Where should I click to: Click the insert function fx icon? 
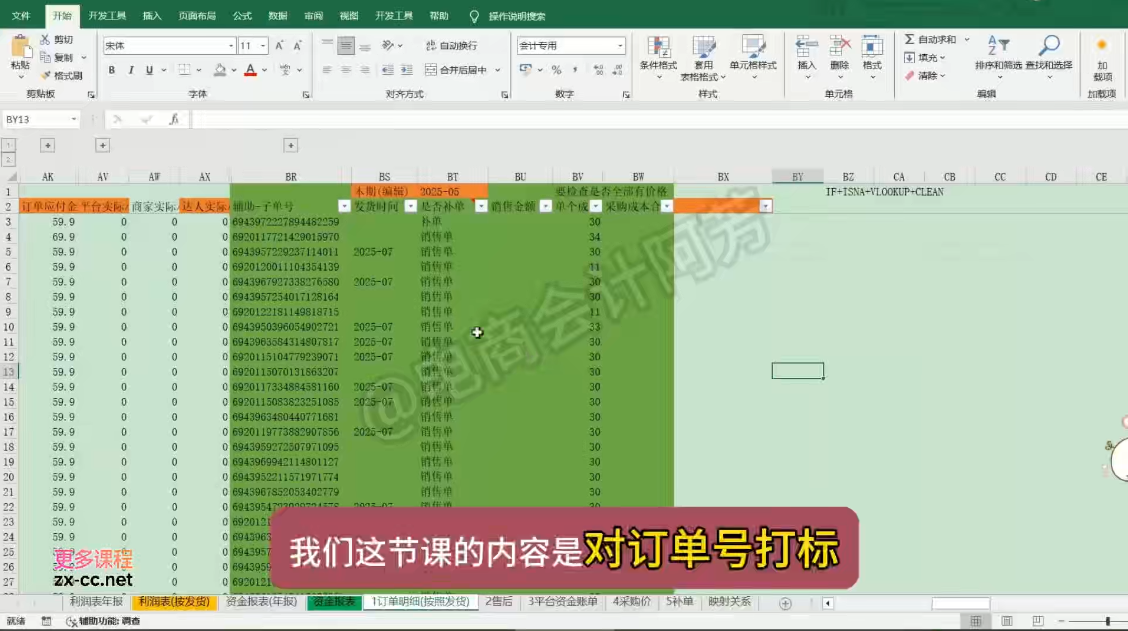pyautogui.click(x=174, y=119)
